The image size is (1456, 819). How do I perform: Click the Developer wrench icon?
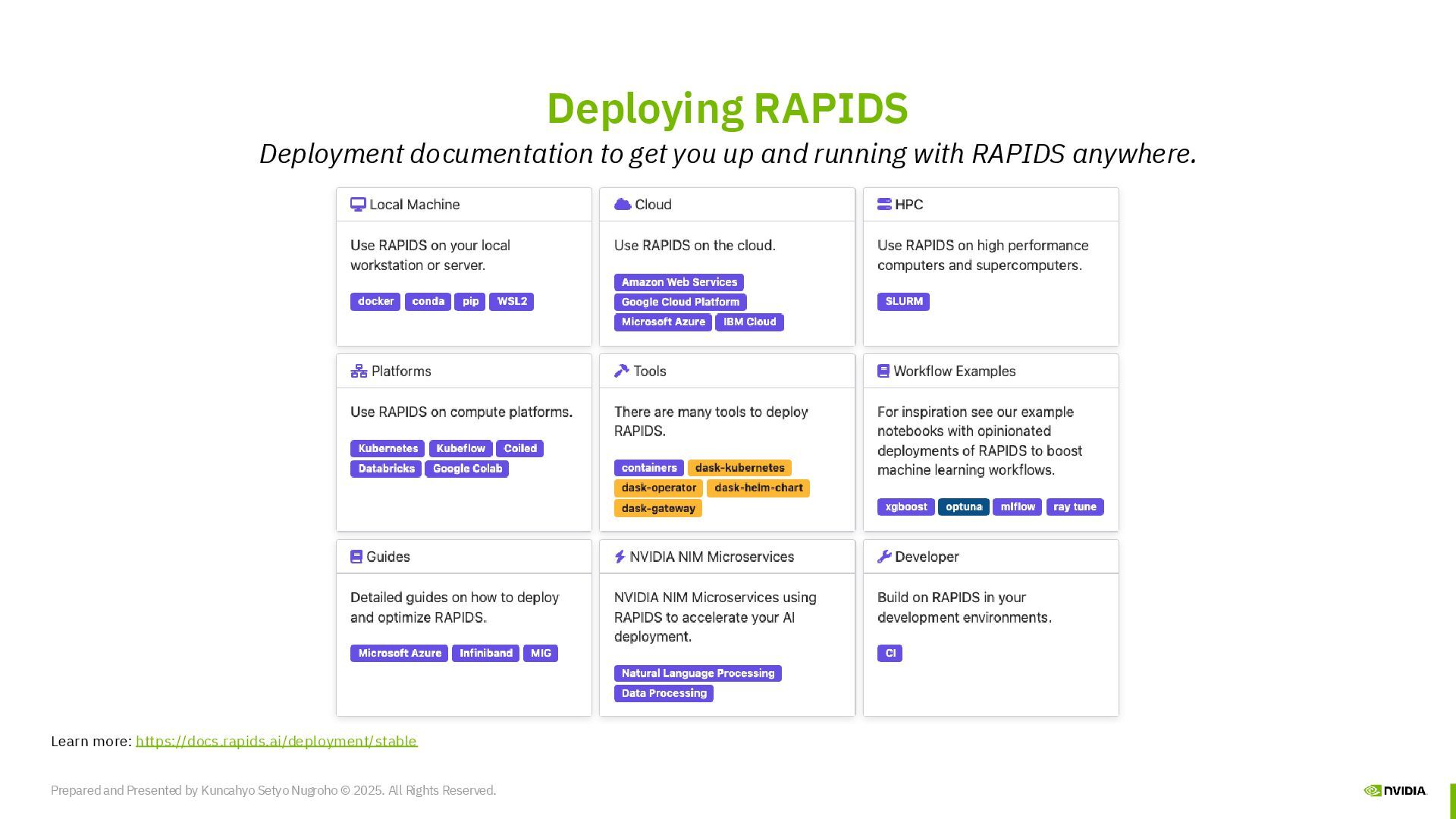884,557
